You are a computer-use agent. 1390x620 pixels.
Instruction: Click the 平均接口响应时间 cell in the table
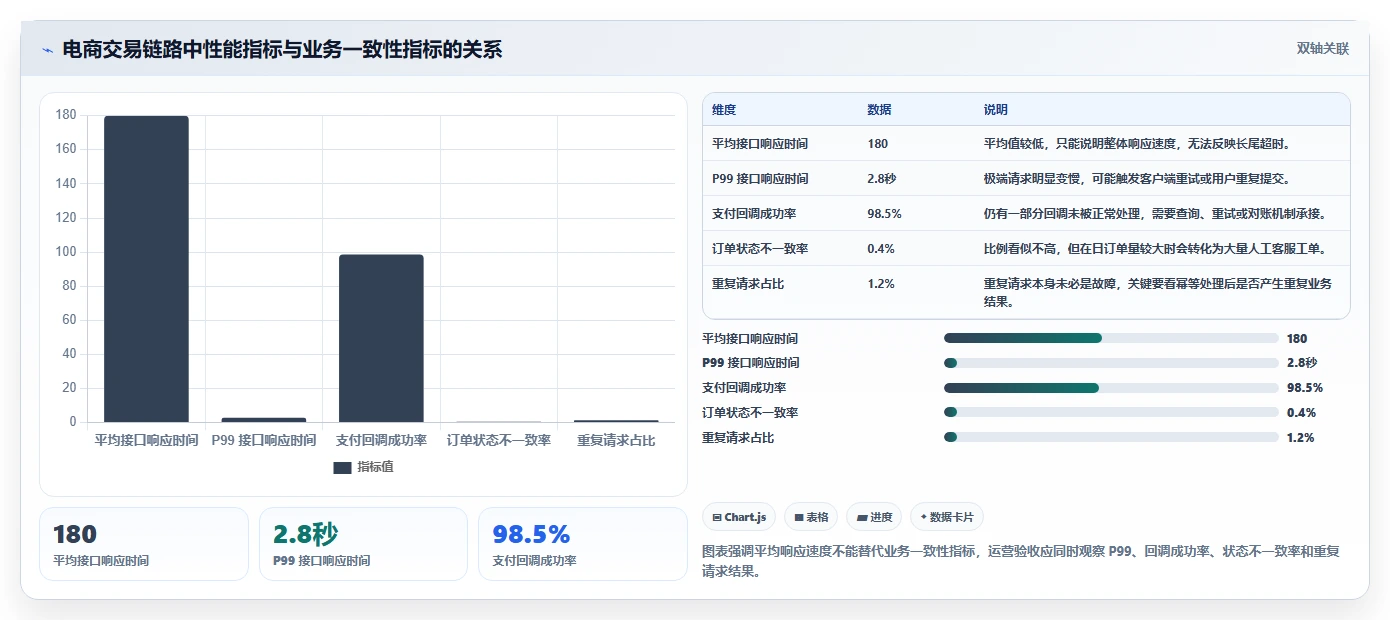point(760,144)
